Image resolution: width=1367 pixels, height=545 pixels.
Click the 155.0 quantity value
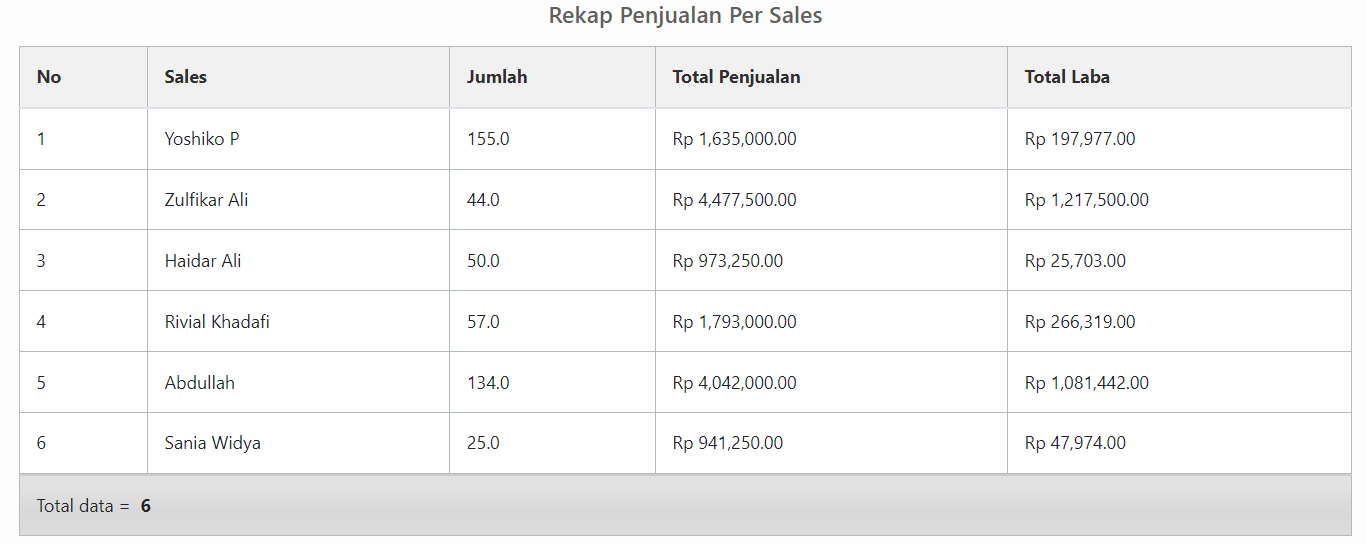pos(488,139)
